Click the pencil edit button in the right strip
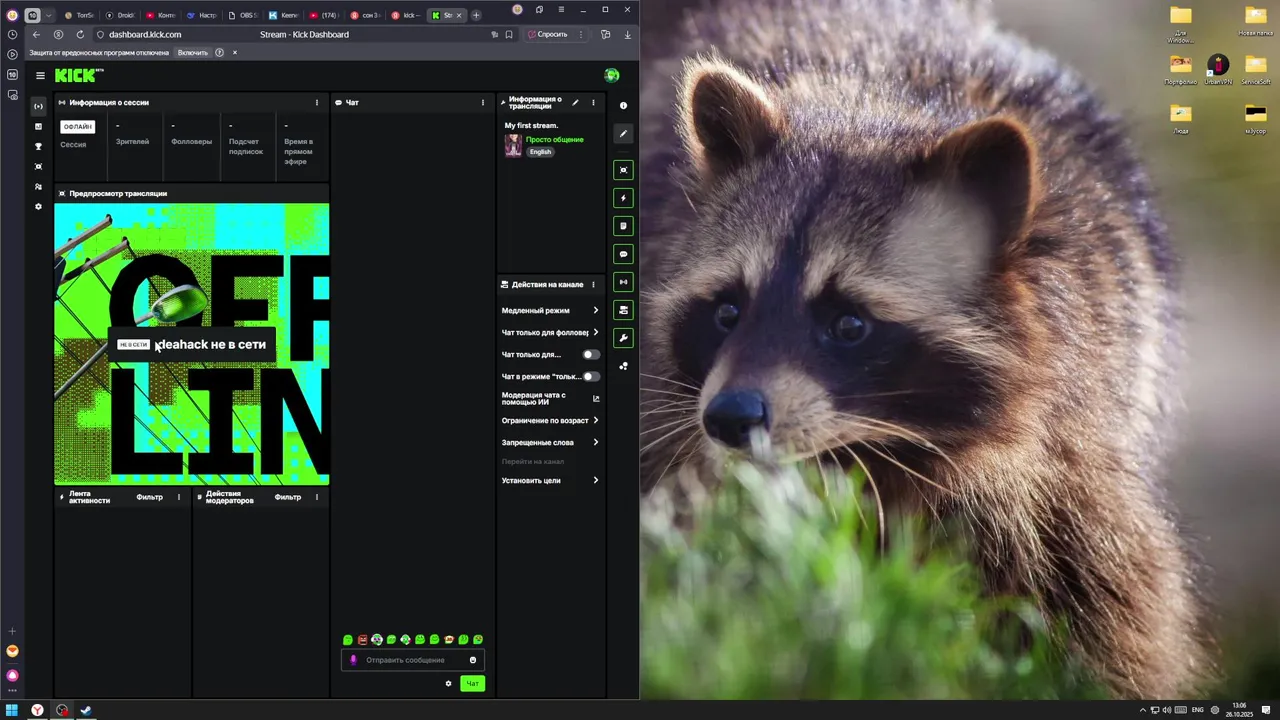The image size is (1280, 720). pos(623,133)
